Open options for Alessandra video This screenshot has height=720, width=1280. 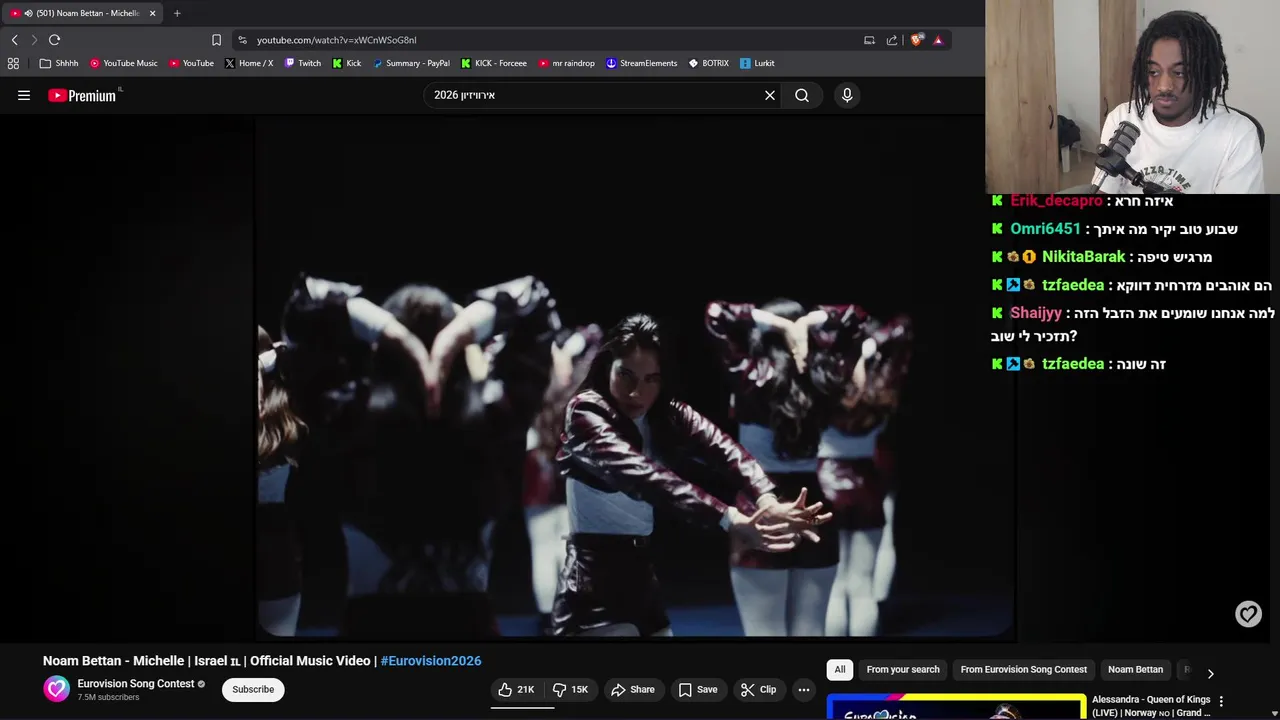[1221, 701]
